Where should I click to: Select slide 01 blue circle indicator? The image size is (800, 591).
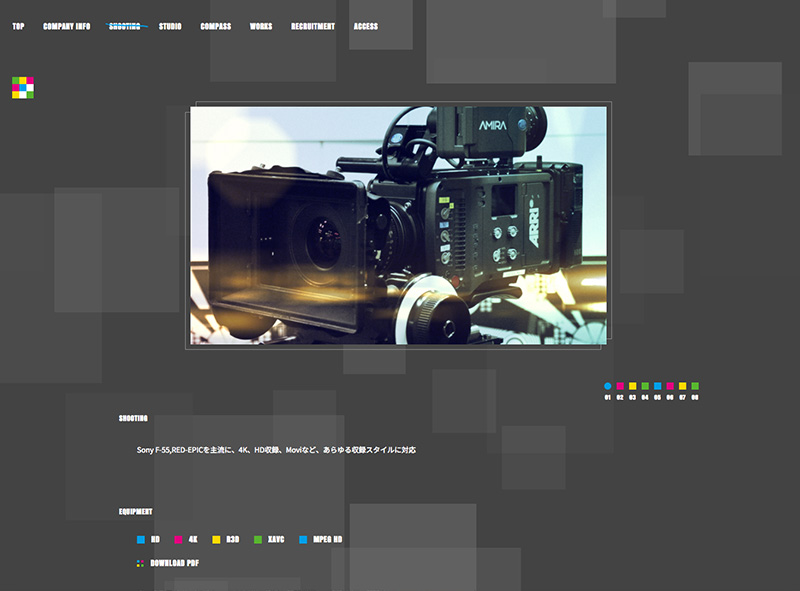click(x=608, y=386)
